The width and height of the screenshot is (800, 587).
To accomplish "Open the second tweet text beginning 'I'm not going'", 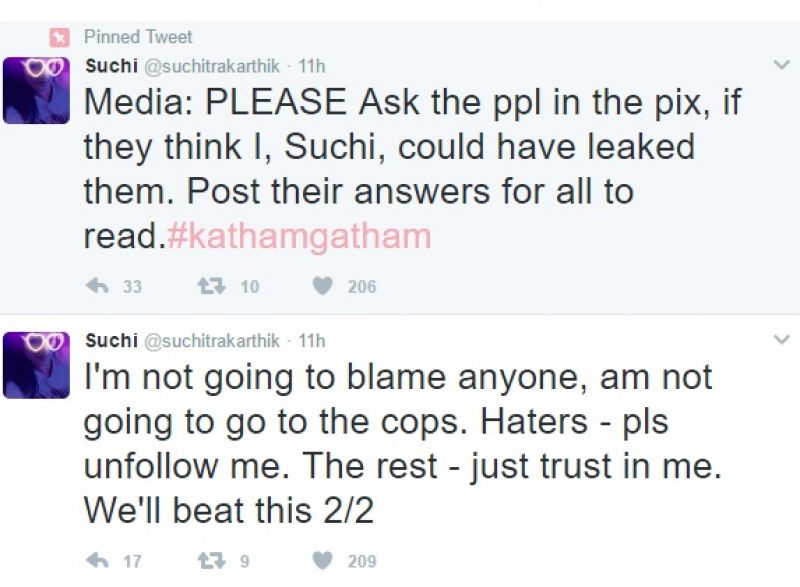I will pyautogui.click(x=403, y=443).
